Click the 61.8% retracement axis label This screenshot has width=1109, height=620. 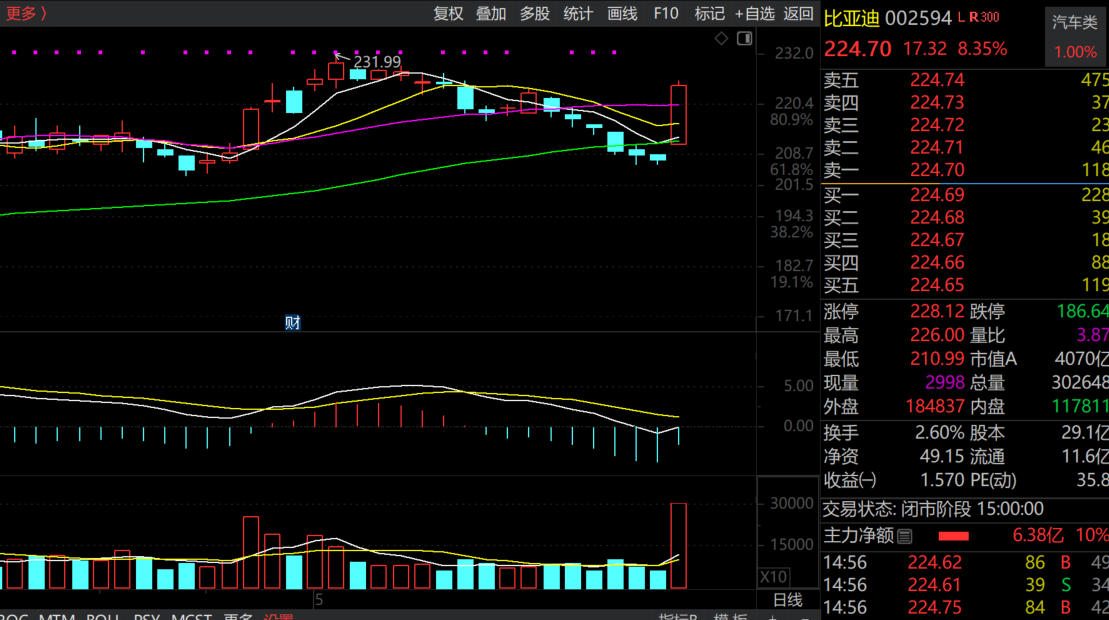(x=791, y=170)
